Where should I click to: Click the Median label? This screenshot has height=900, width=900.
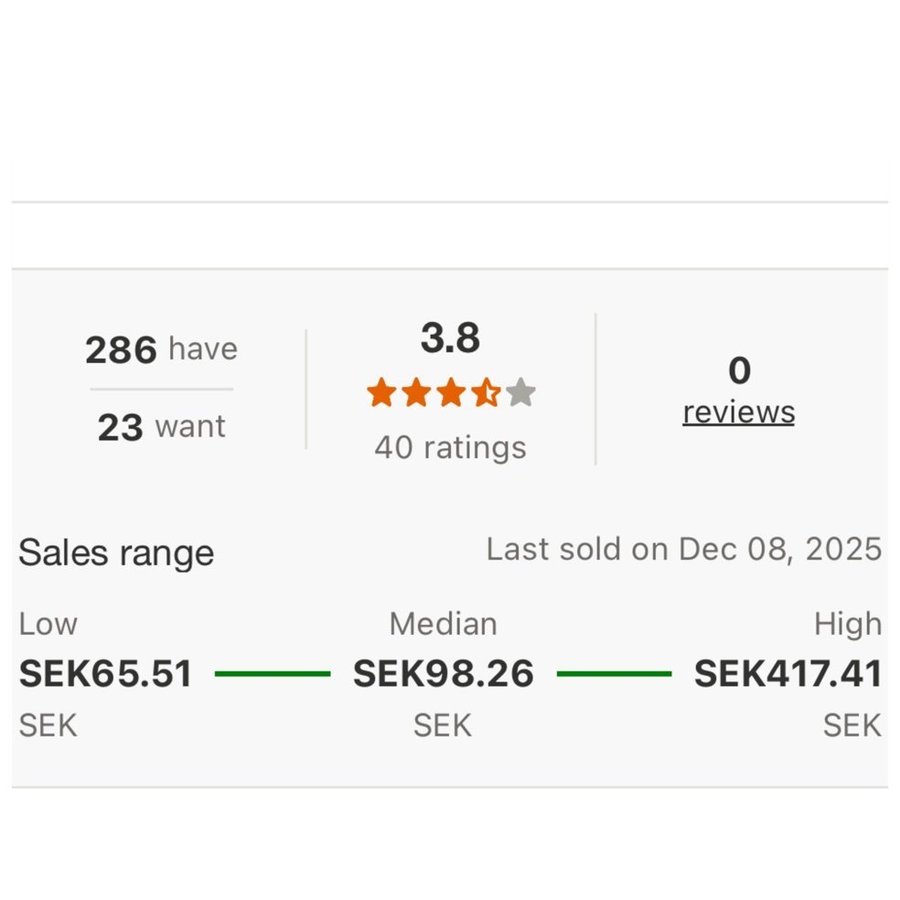[443, 624]
